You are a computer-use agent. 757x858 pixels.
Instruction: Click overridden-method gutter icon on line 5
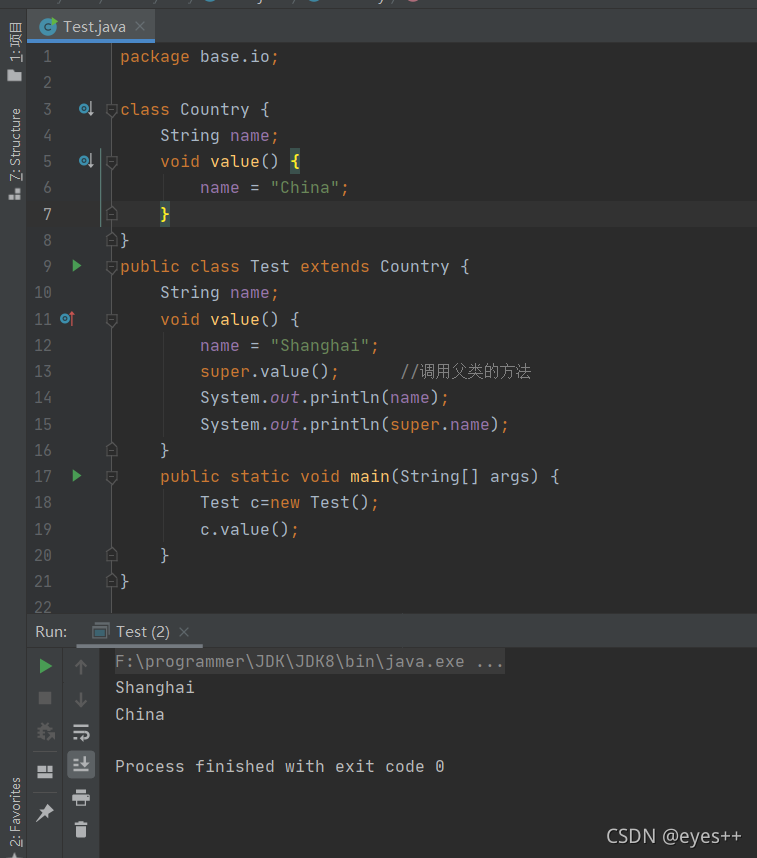(x=86, y=161)
